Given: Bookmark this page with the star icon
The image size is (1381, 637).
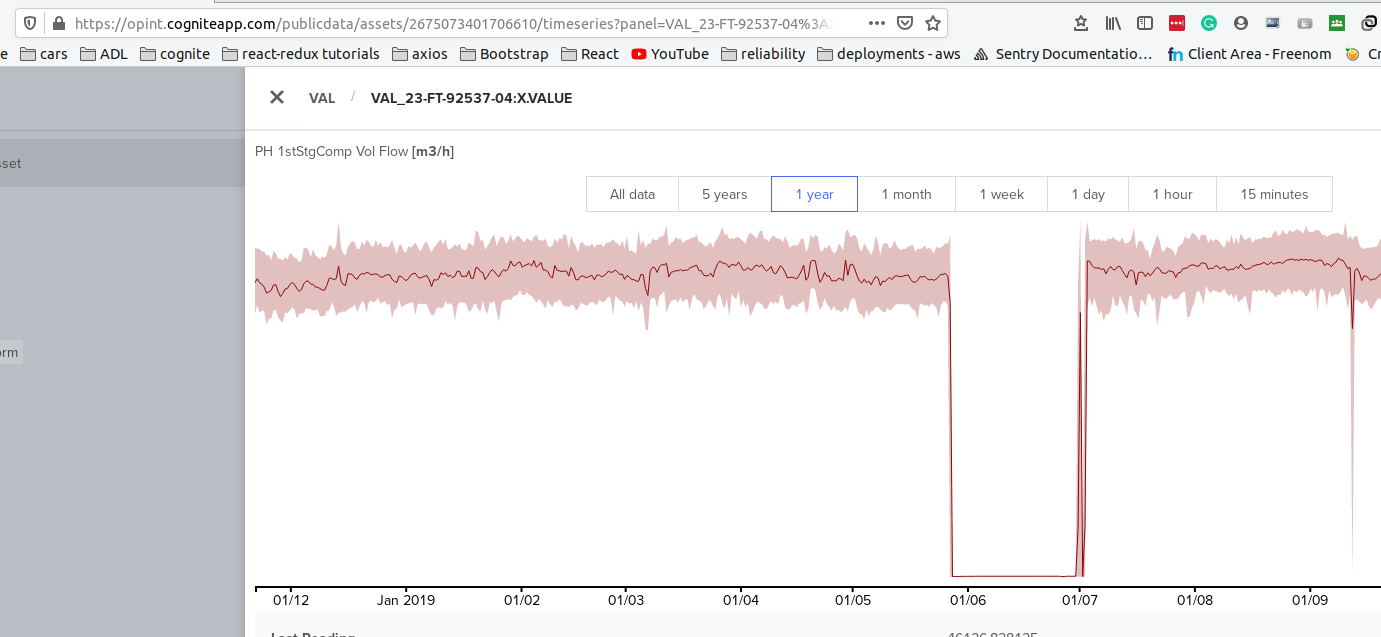Looking at the screenshot, I should click(931, 22).
